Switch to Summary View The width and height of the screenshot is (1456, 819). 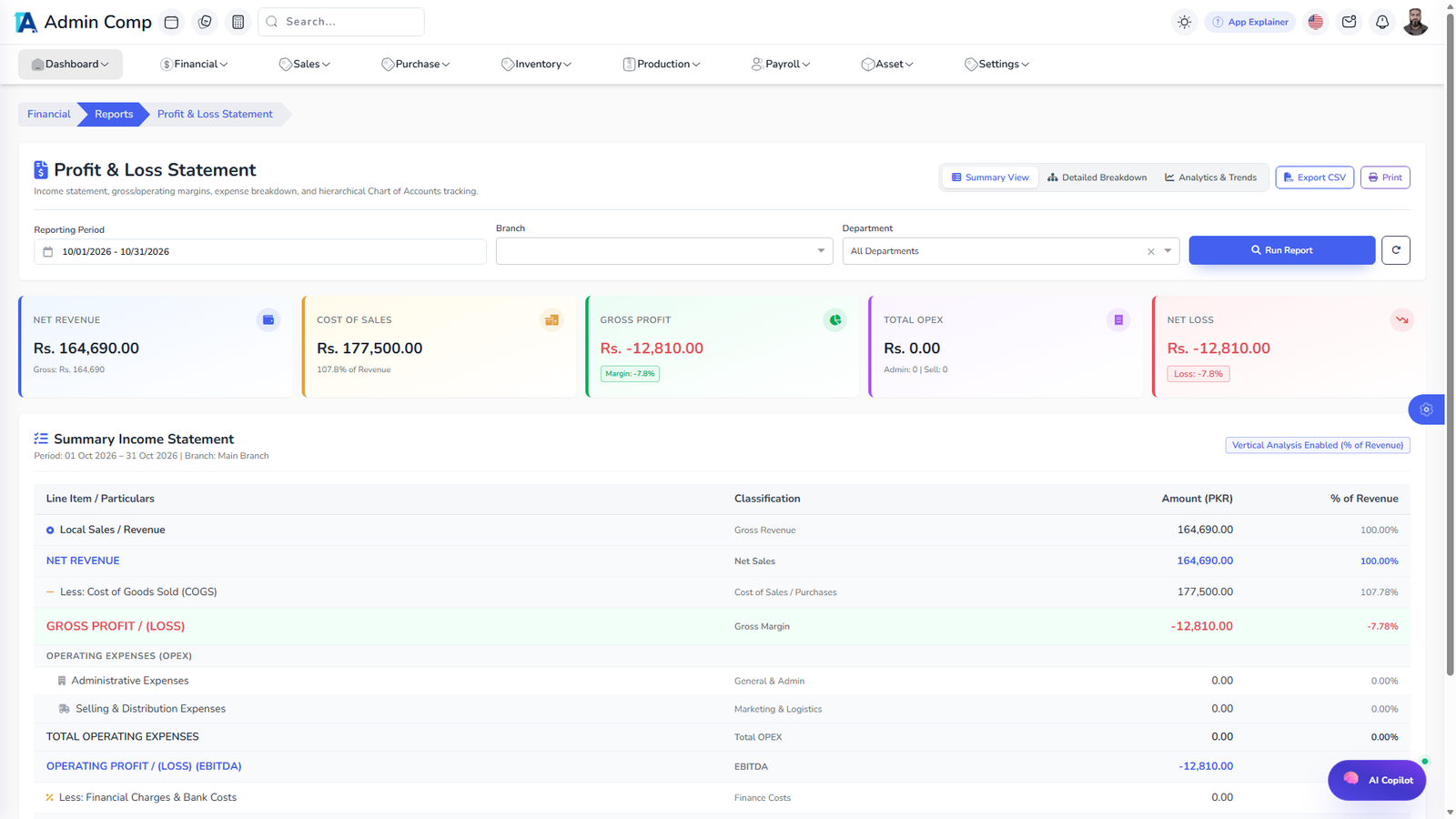pyautogui.click(x=990, y=177)
